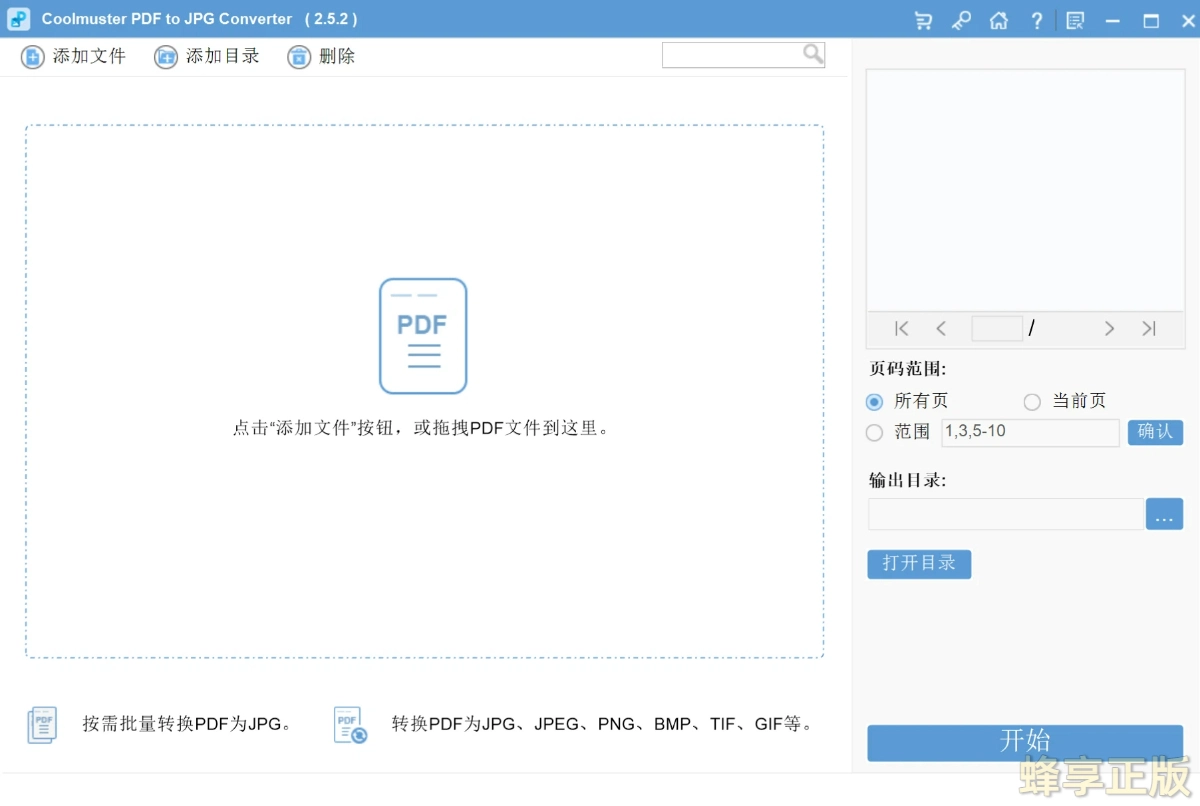The image size is (1200, 806).
Task: Select the 范围 page range radio button
Action: [873, 432]
